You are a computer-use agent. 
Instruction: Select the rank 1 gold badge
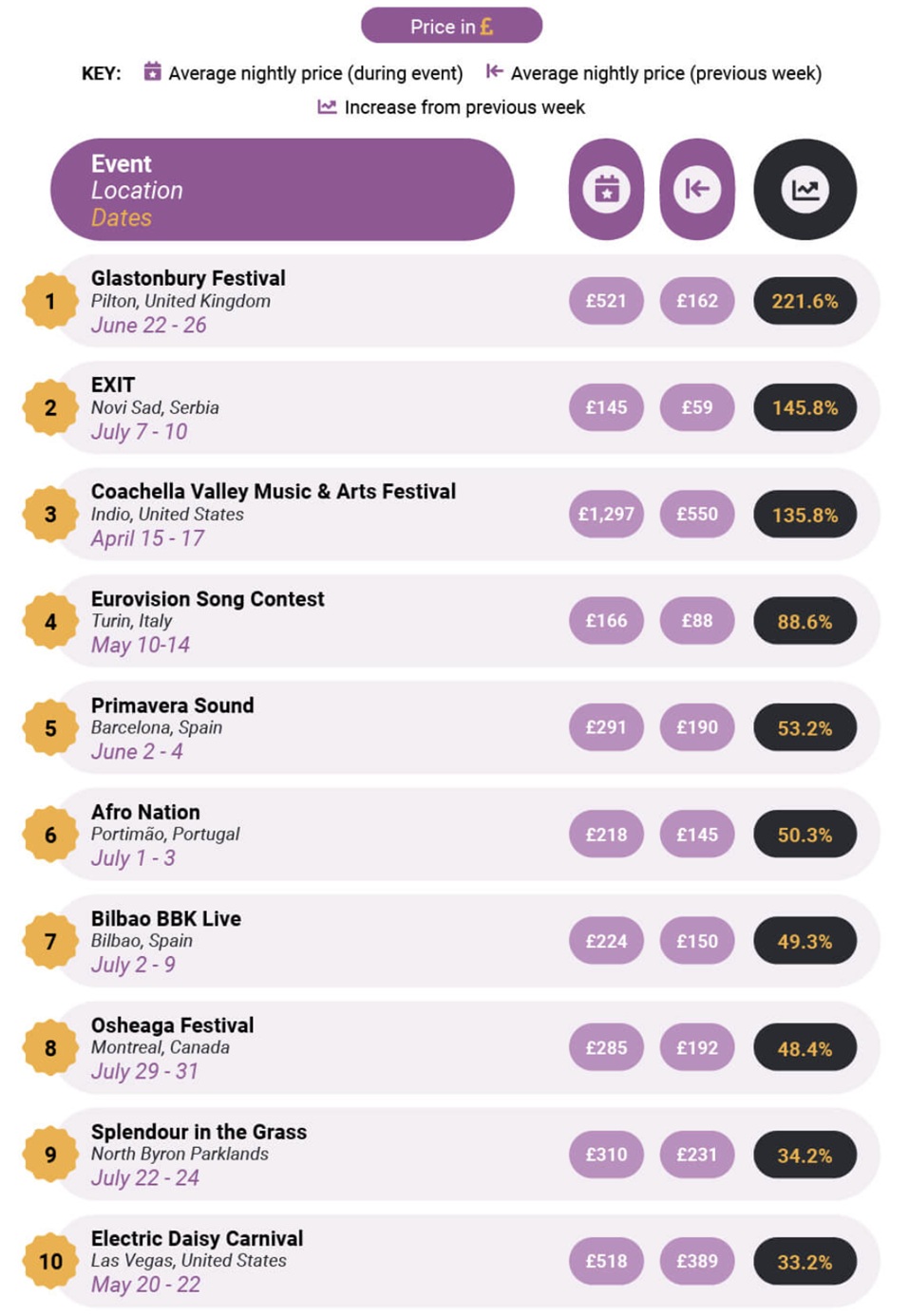click(x=50, y=301)
